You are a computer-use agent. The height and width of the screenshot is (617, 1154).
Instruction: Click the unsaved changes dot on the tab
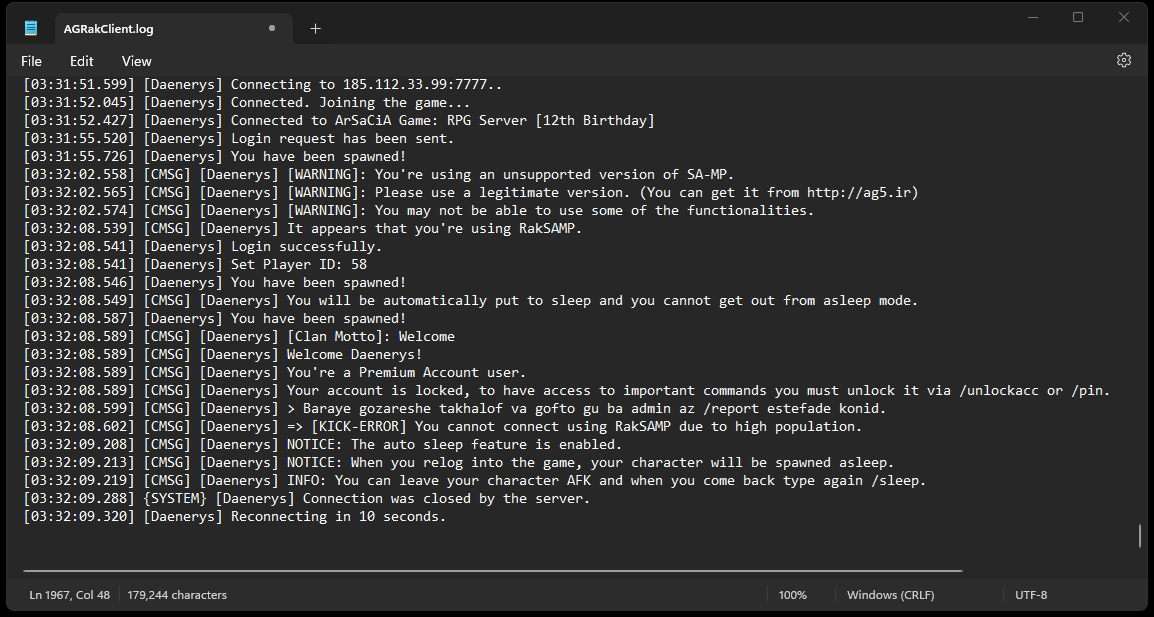pyautogui.click(x=271, y=29)
